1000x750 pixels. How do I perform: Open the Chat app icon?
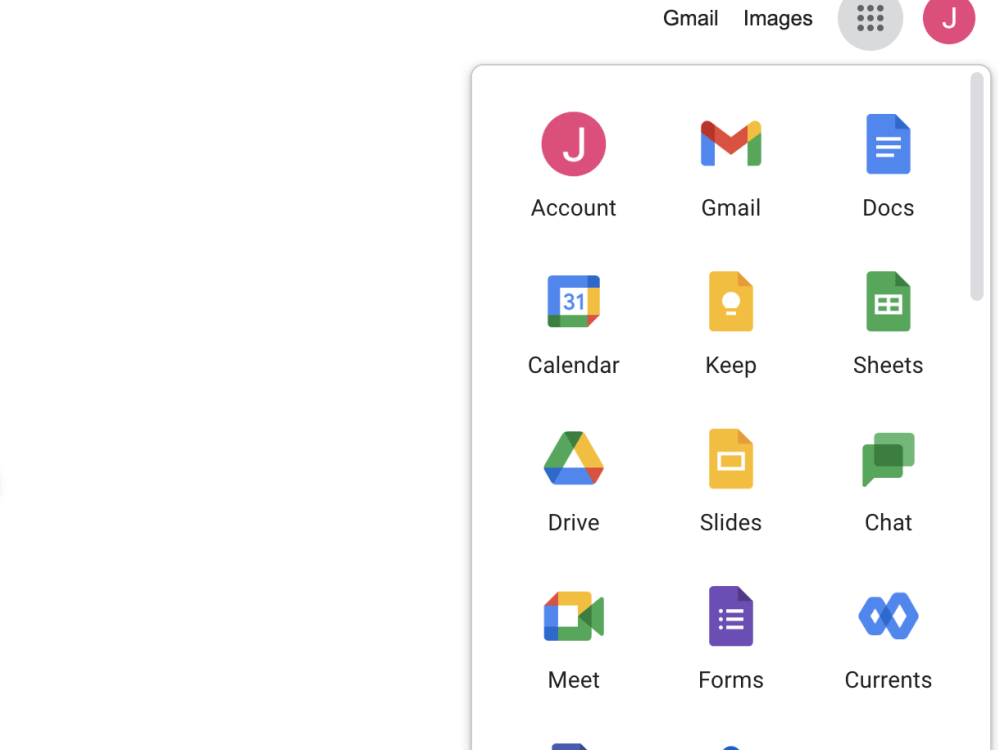888,459
